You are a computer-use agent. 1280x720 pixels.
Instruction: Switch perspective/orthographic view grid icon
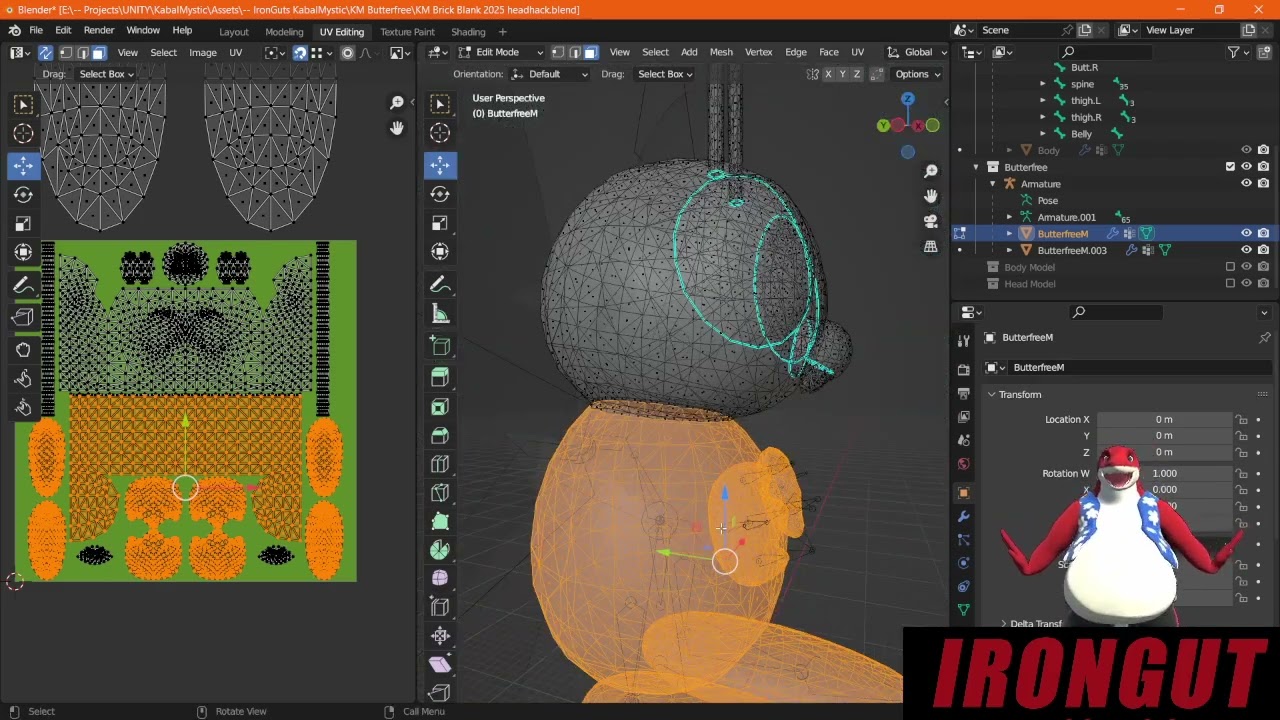click(931, 246)
